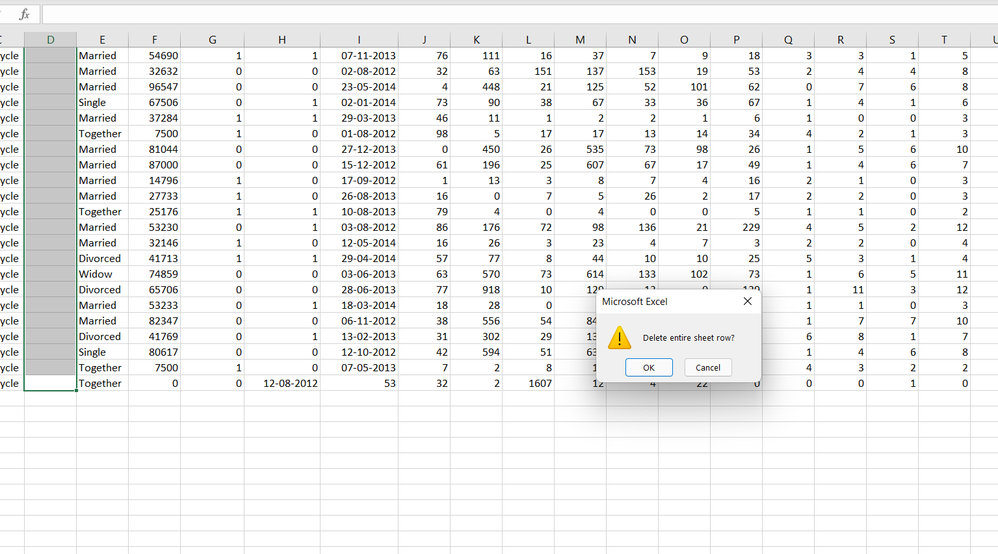This screenshot has width=998, height=554.
Task: Click into the formula bar field
Action: 519,14
